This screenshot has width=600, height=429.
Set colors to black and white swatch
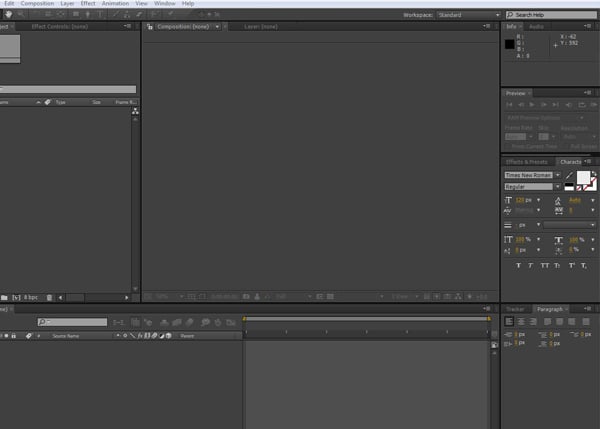click(569, 186)
